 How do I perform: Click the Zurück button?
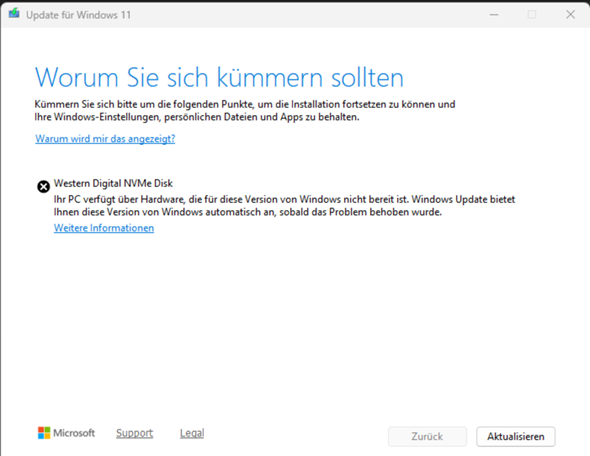[x=427, y=436]
